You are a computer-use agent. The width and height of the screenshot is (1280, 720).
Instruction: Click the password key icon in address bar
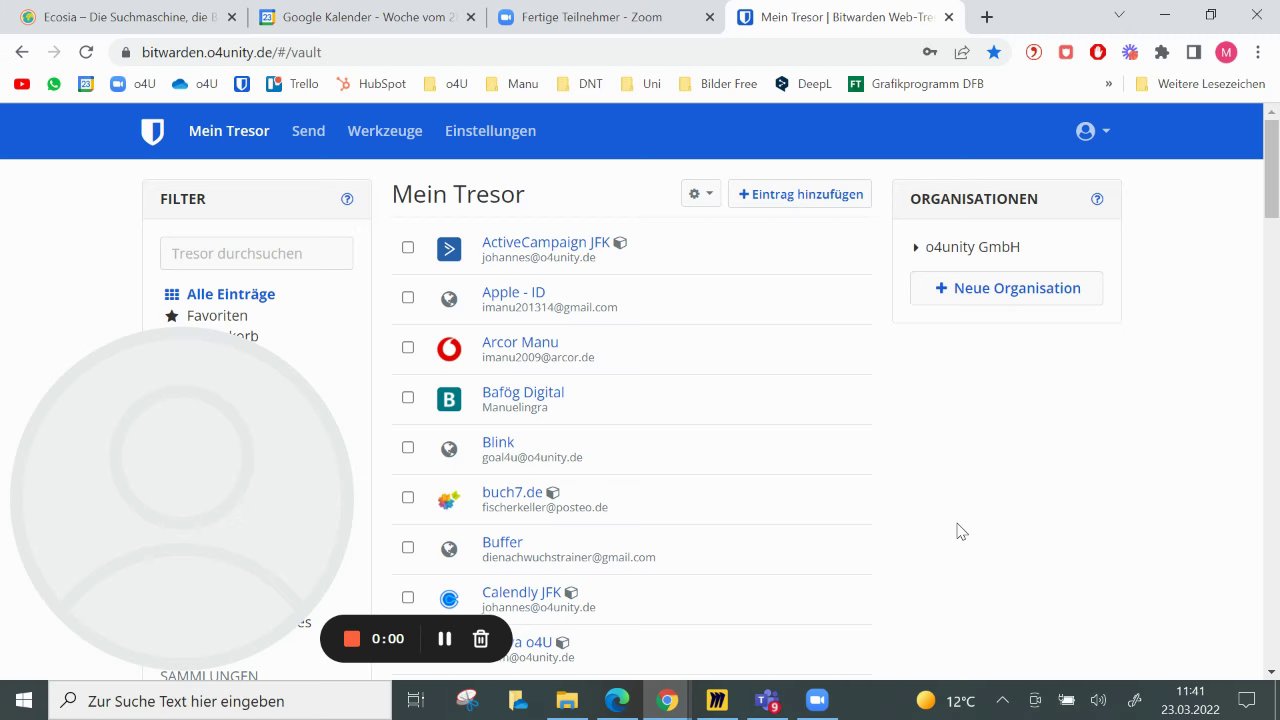(x=930, y=52)
